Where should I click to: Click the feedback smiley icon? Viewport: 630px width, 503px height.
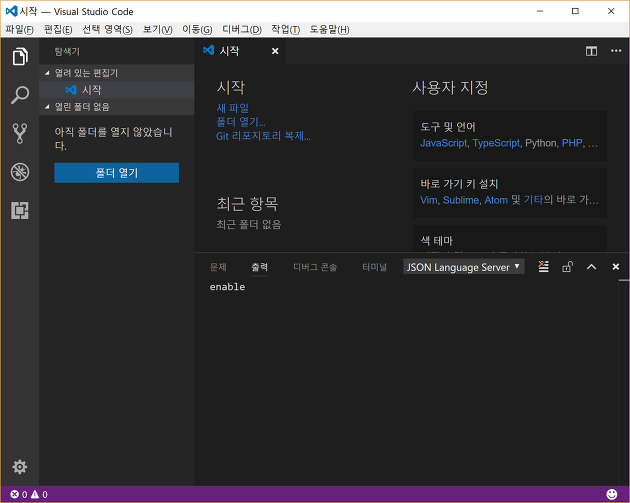(612, 494)
